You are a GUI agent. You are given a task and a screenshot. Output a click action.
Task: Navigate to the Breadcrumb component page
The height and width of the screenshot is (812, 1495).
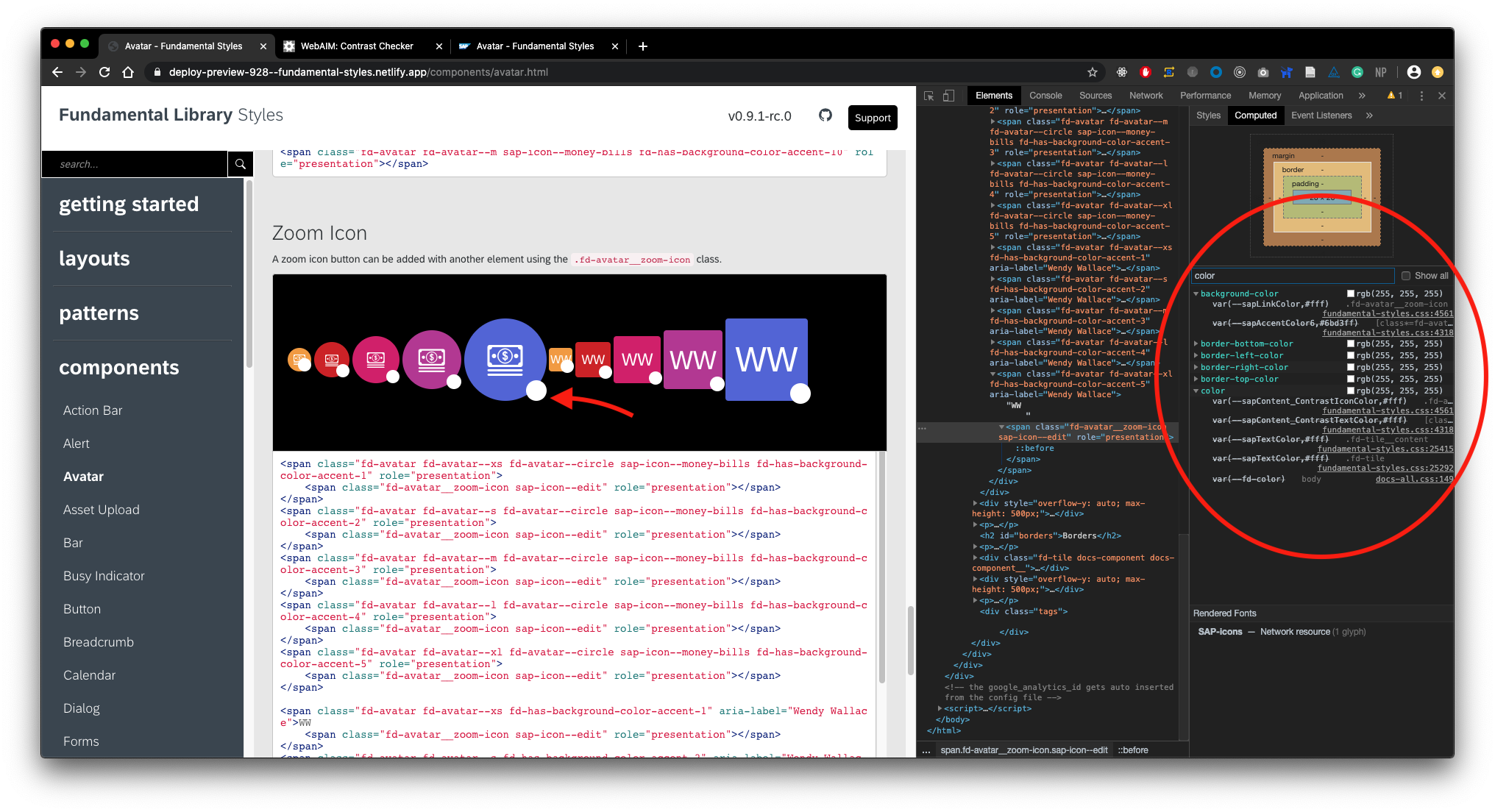pyautogui.click(x=99, y=642)
